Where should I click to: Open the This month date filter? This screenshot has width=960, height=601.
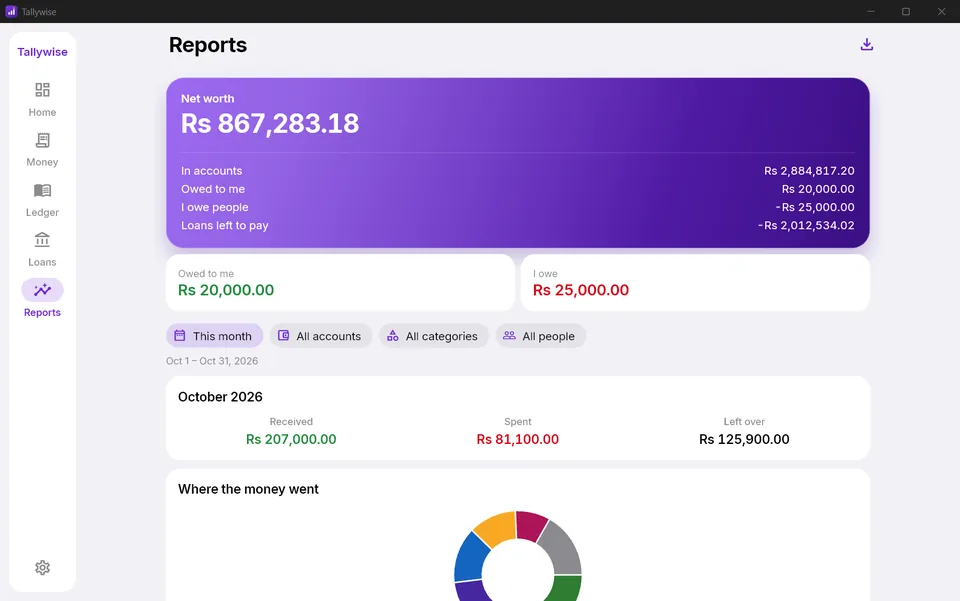[214, 336]
